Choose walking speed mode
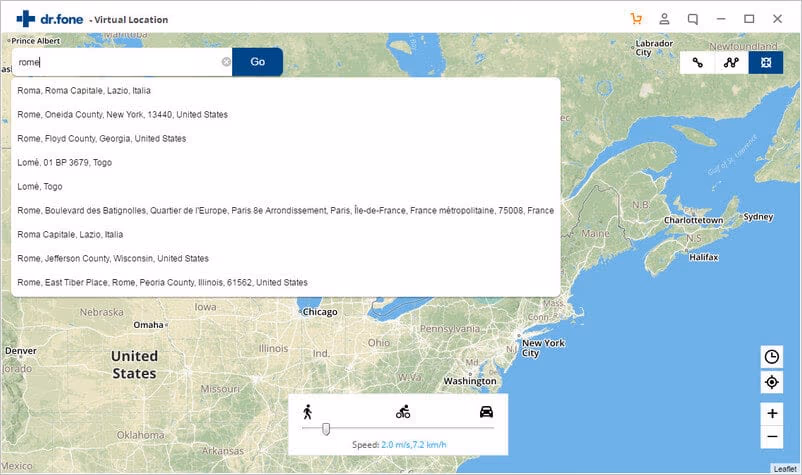802x475 pixels. [307, 411]
